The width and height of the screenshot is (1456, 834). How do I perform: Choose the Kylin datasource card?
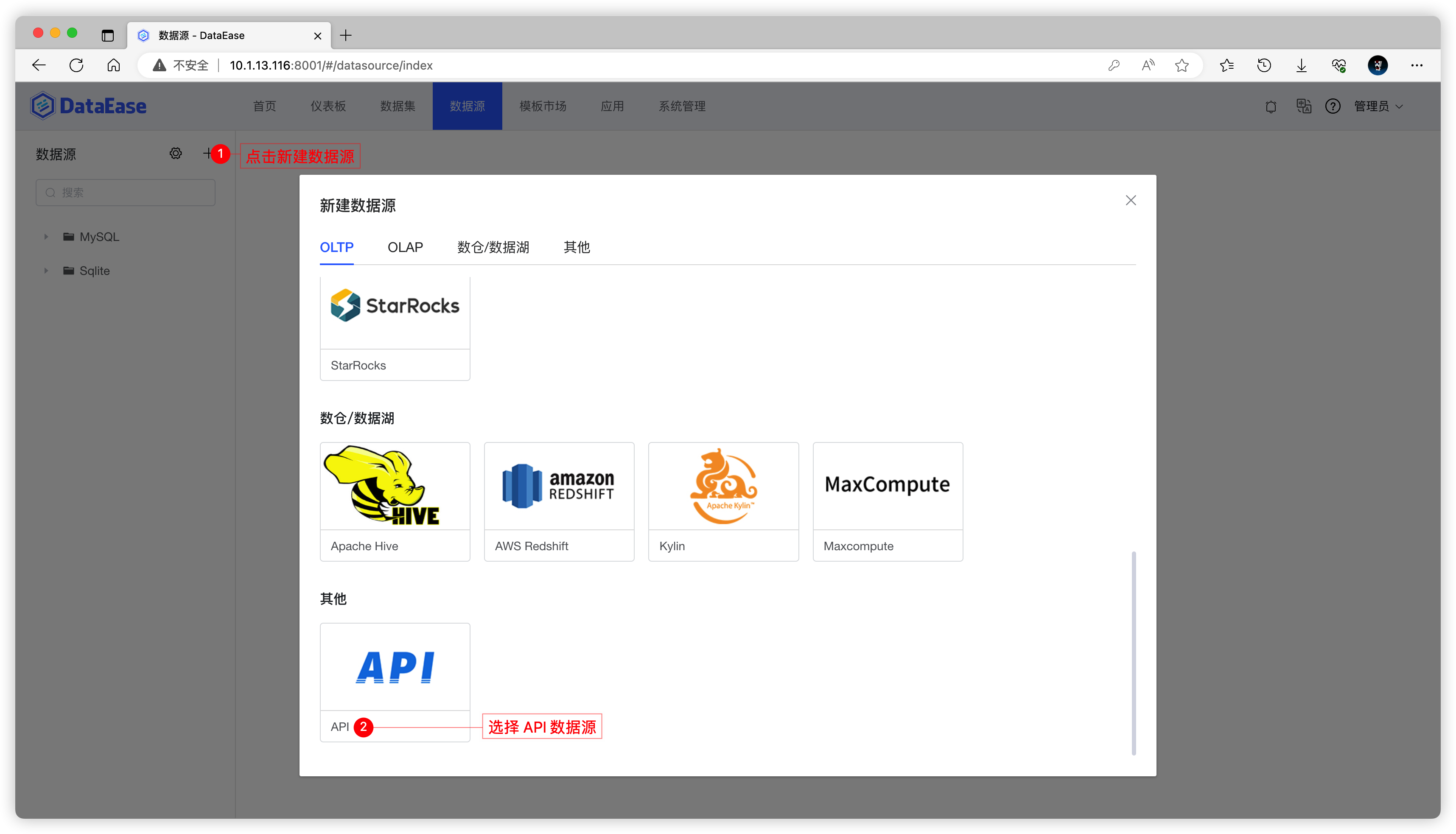click(x=723, y=502)
